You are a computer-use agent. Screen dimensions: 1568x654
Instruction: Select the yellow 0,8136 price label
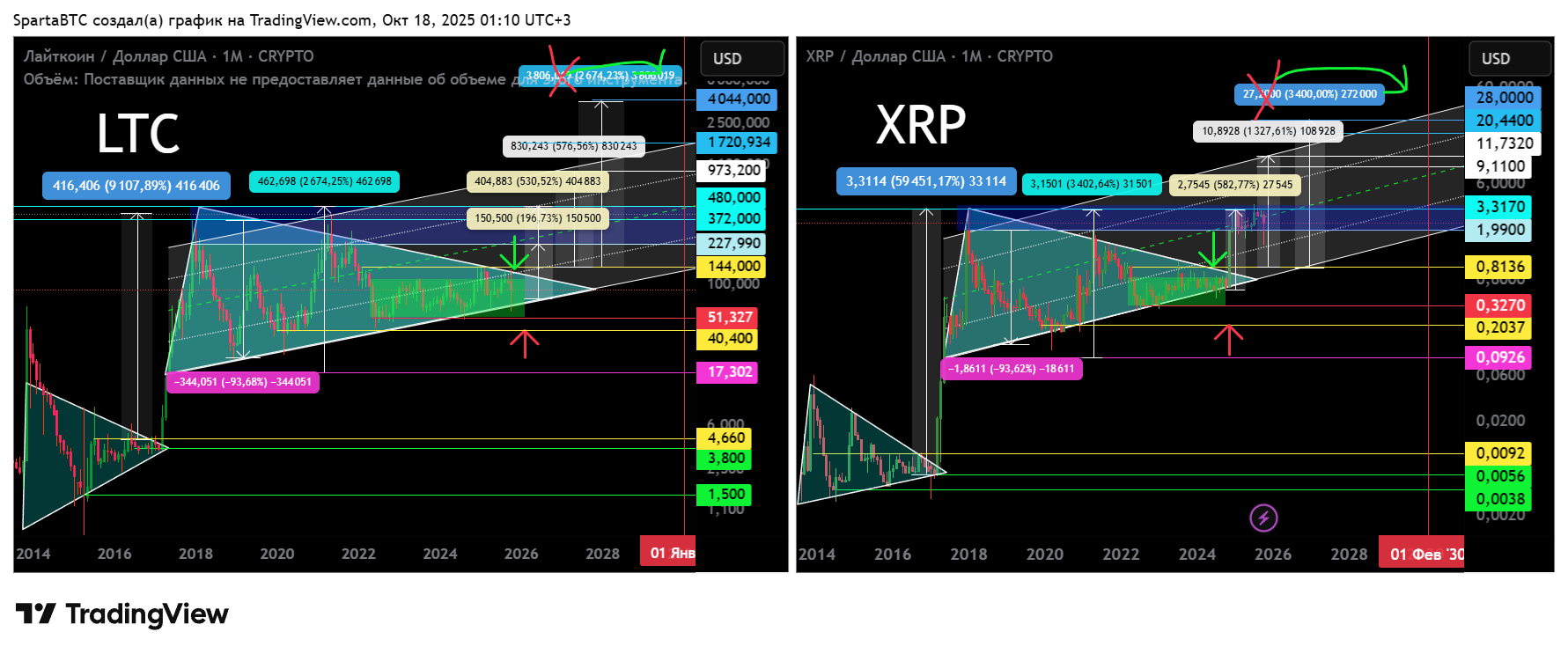click(1498, 267)
